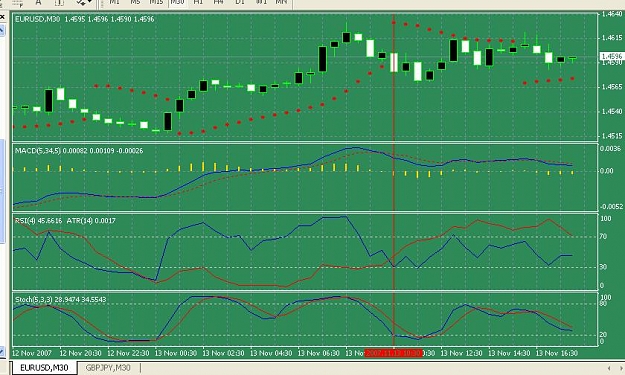Click the '13 Nov 06:30' time label
Viewport: 625px width, 375px height.
tap(318, 353)
